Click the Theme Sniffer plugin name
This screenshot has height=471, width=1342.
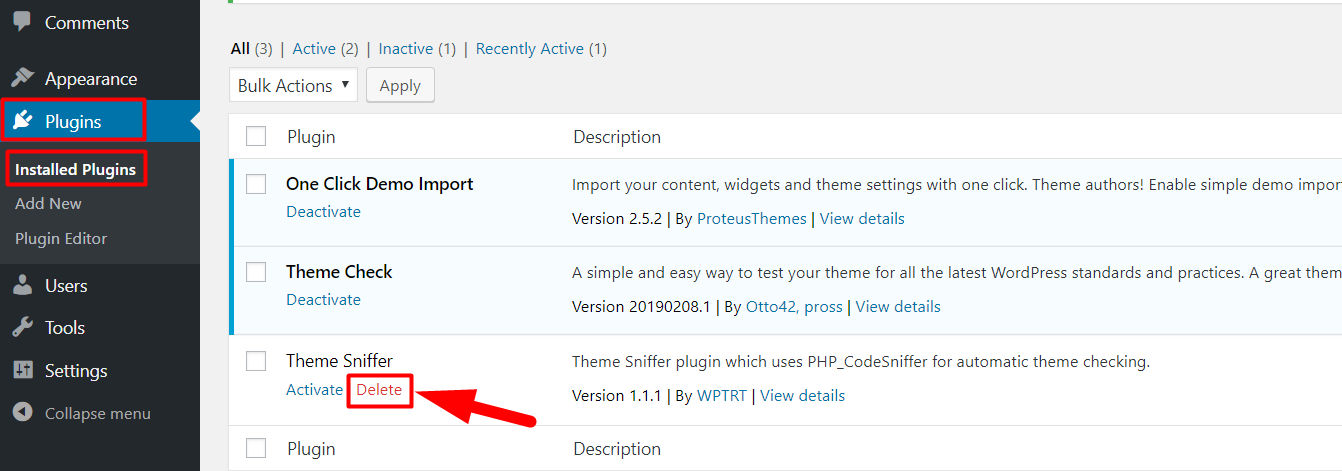coord(339,361)
